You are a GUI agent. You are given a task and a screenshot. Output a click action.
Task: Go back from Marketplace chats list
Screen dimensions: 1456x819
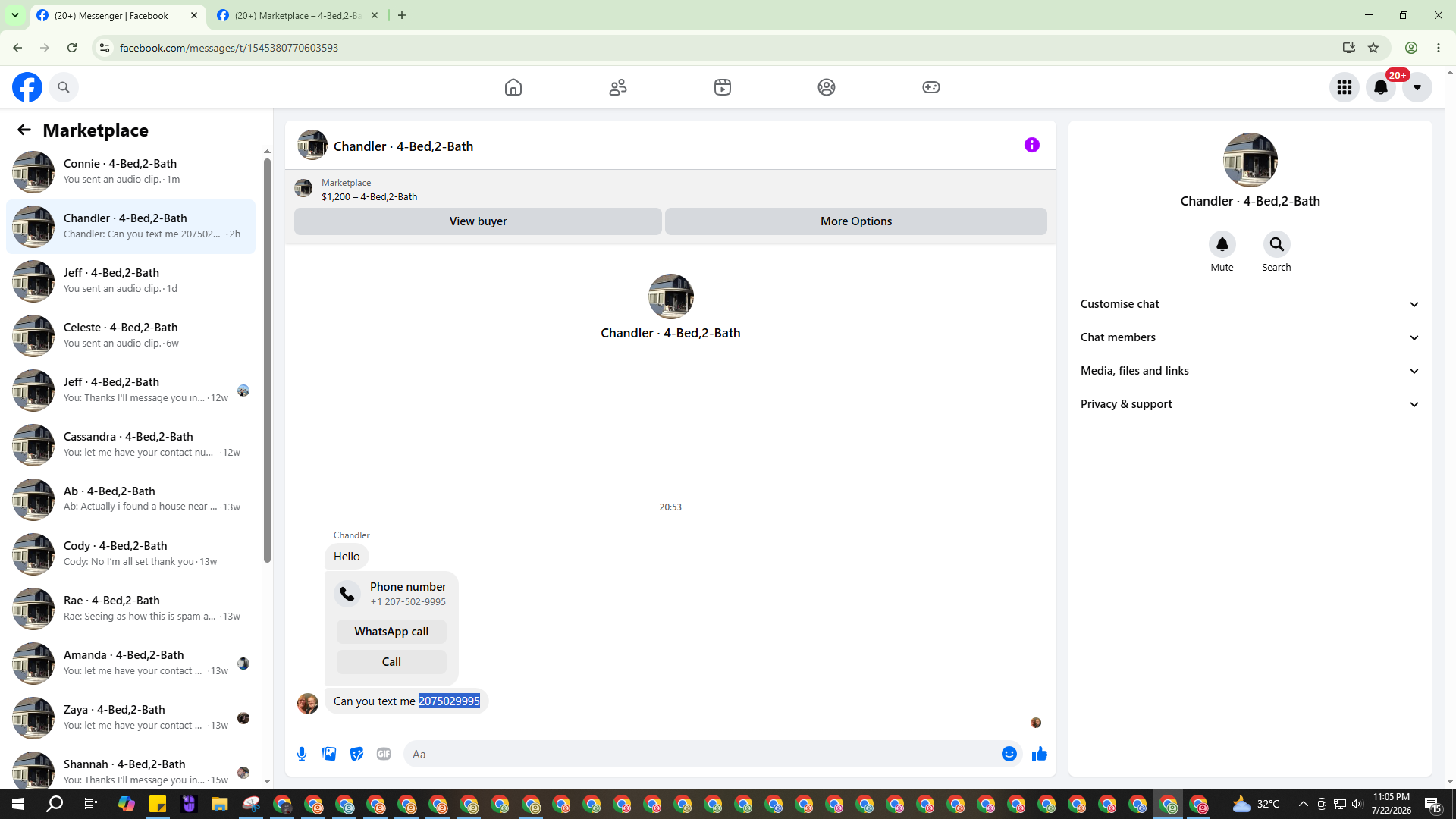point(24,130)
